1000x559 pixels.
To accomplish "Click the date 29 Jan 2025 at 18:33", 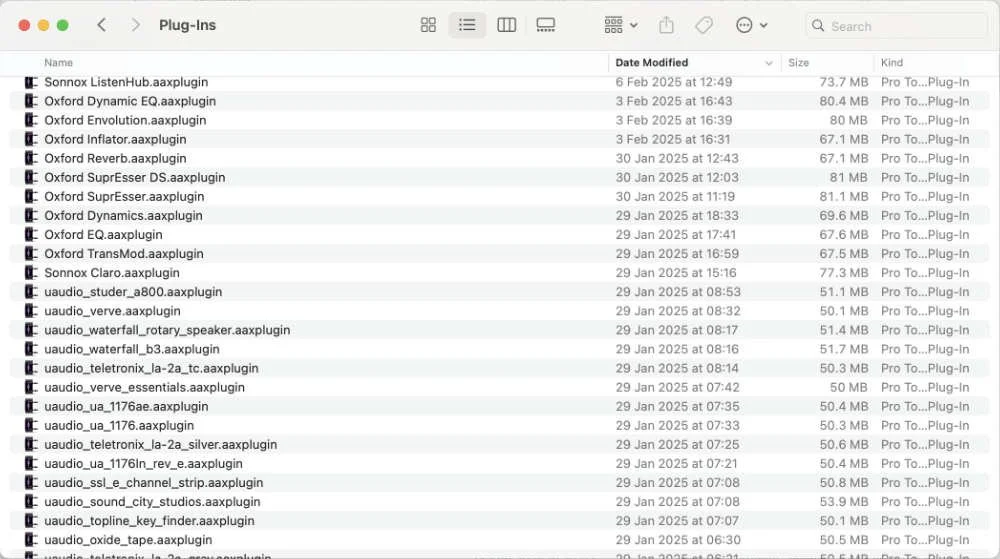I will (677, 215).
